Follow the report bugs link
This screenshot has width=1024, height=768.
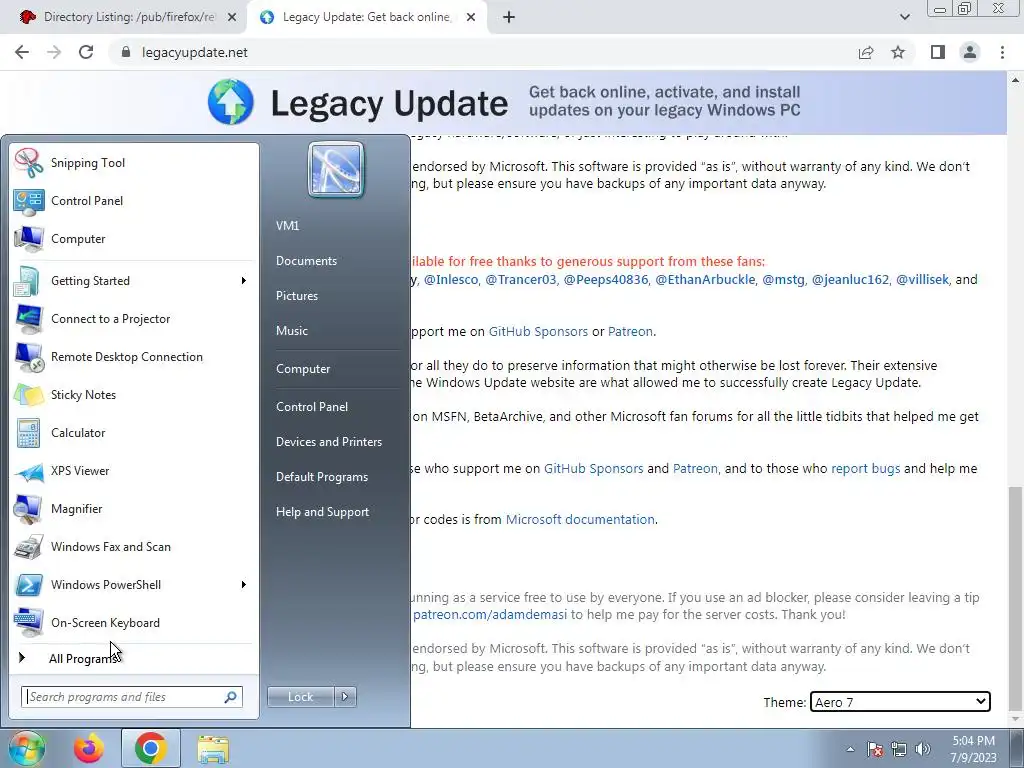pyautogui.click(x=865, y=468)
